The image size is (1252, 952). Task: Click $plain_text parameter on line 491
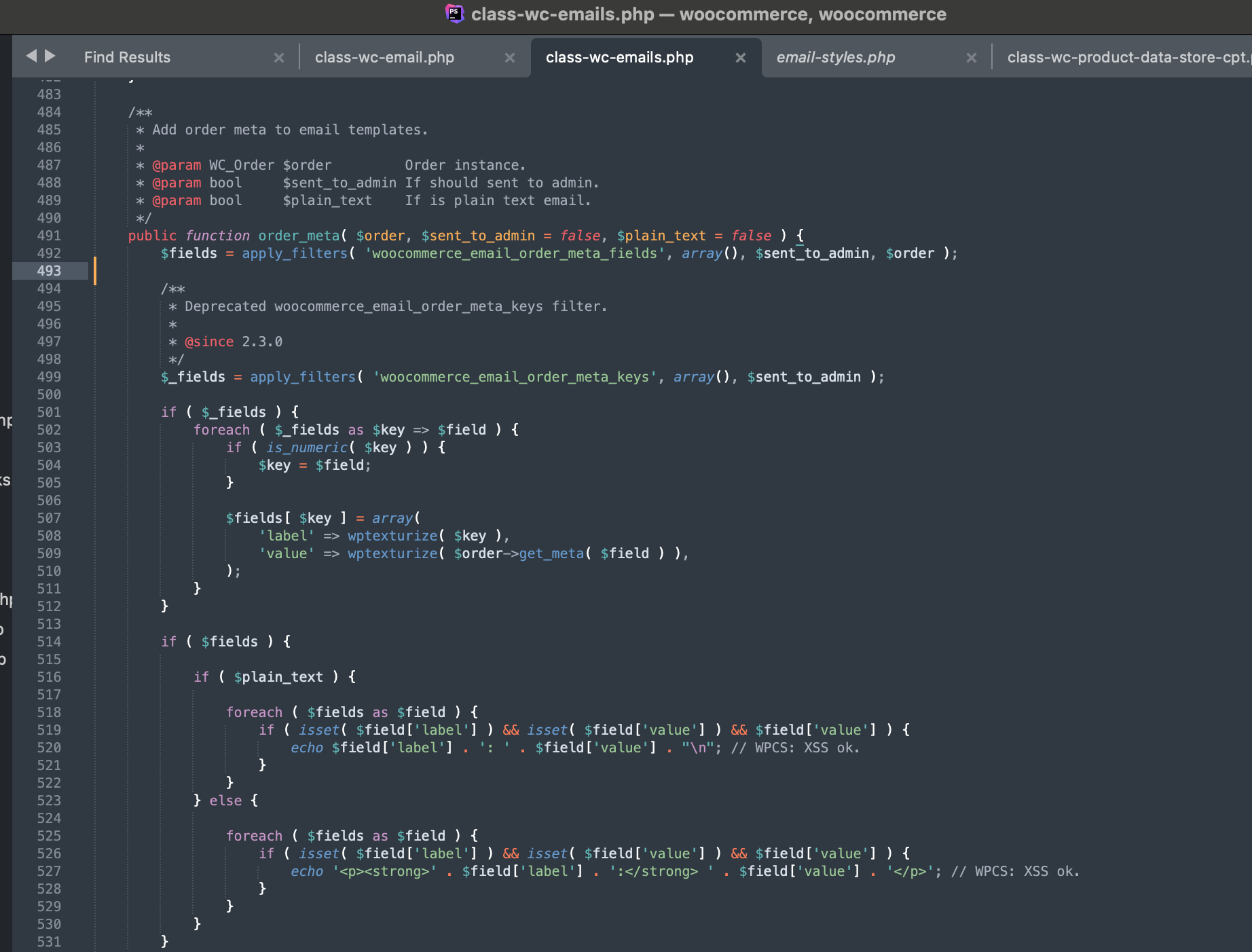click(x=661, y=236)
